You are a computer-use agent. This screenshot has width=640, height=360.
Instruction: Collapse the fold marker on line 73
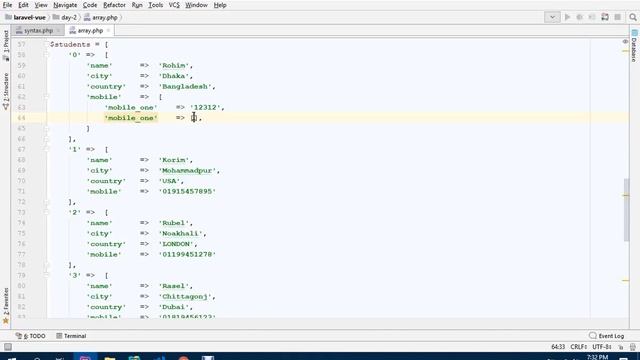pyautogui.click(x=47, y=212)
